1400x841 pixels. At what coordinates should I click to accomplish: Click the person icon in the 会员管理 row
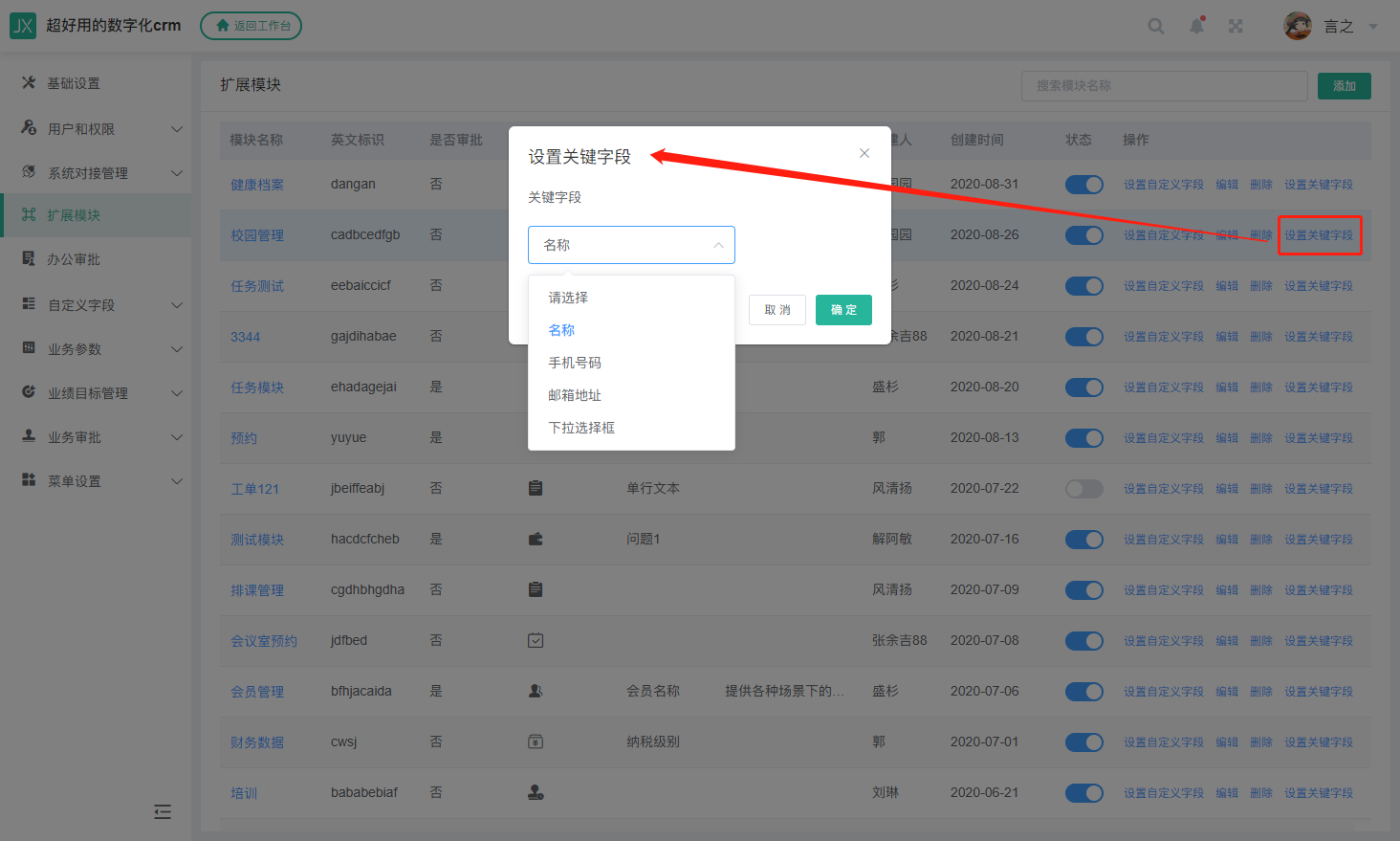click(x=536, y=691)
